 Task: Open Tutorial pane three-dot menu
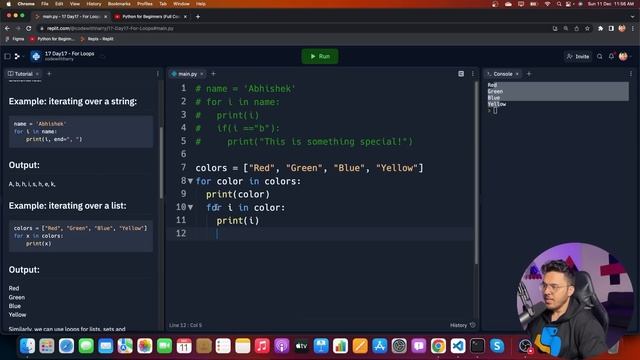[x=158, y=74]
